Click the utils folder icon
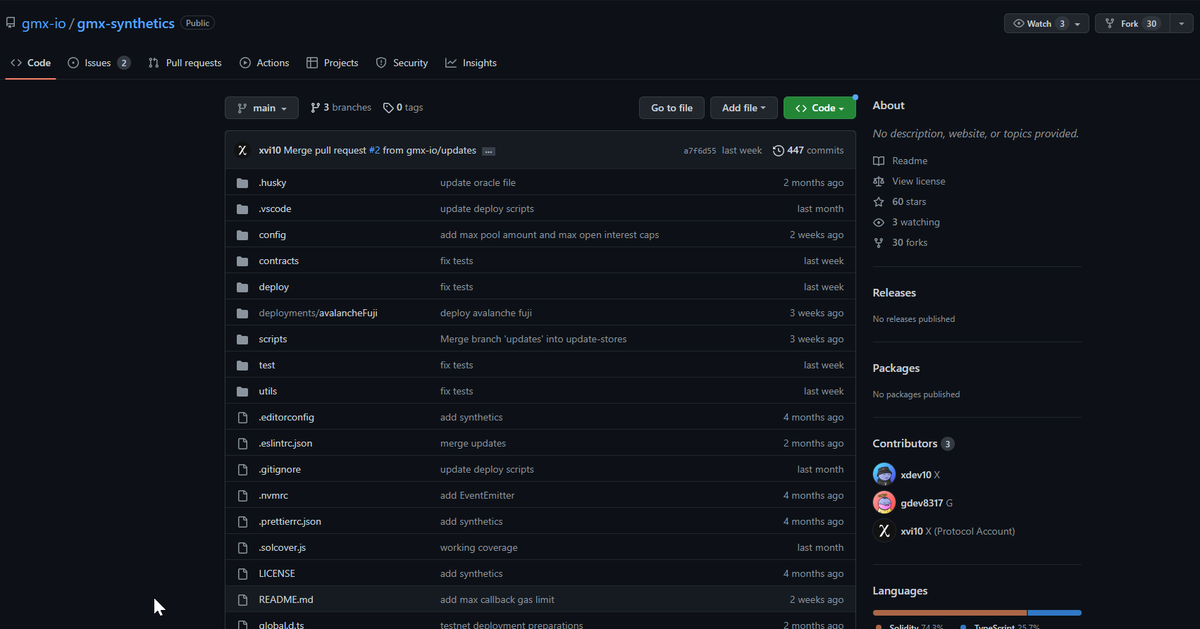The height and width of the screenshot is (629, 1200). tap(242, 391)
